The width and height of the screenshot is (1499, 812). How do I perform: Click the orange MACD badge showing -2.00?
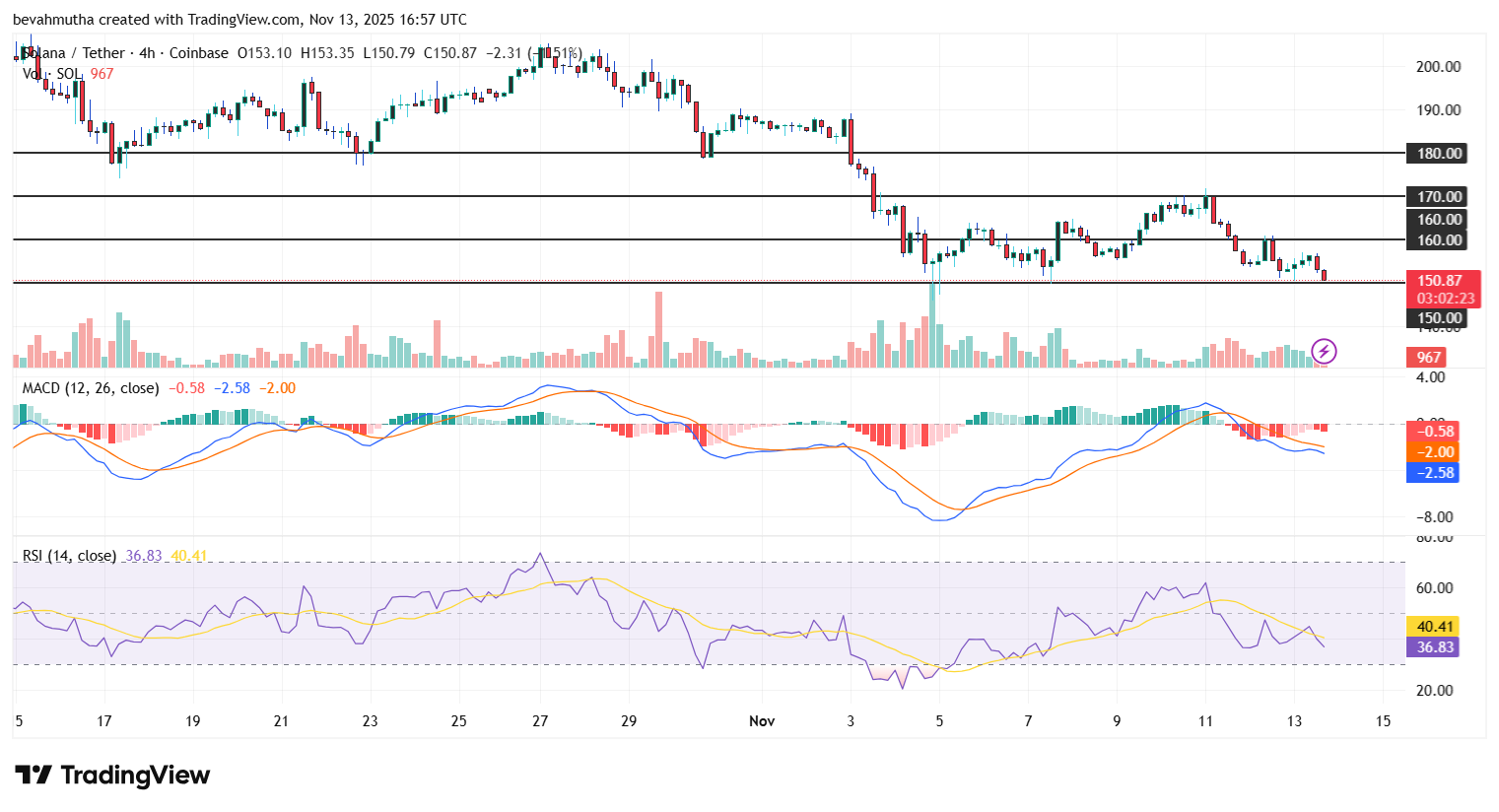(x=1435, y=451)
